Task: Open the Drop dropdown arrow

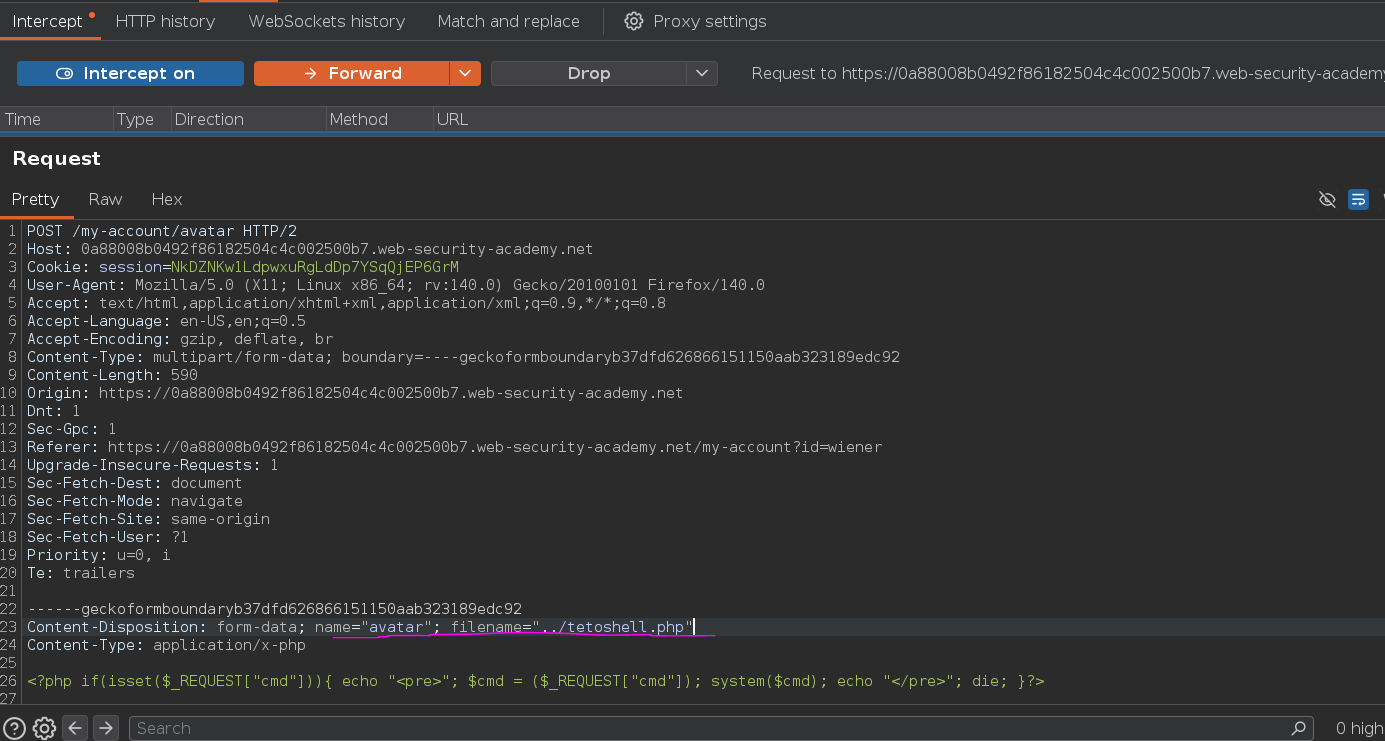Action: [702, 73]
